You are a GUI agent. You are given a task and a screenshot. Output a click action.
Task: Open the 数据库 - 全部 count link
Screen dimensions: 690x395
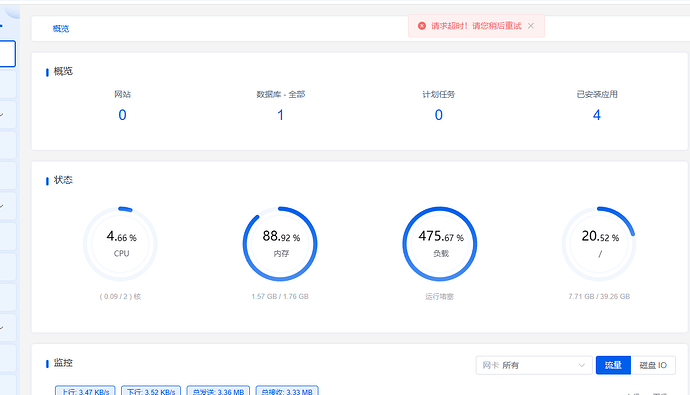280,115
